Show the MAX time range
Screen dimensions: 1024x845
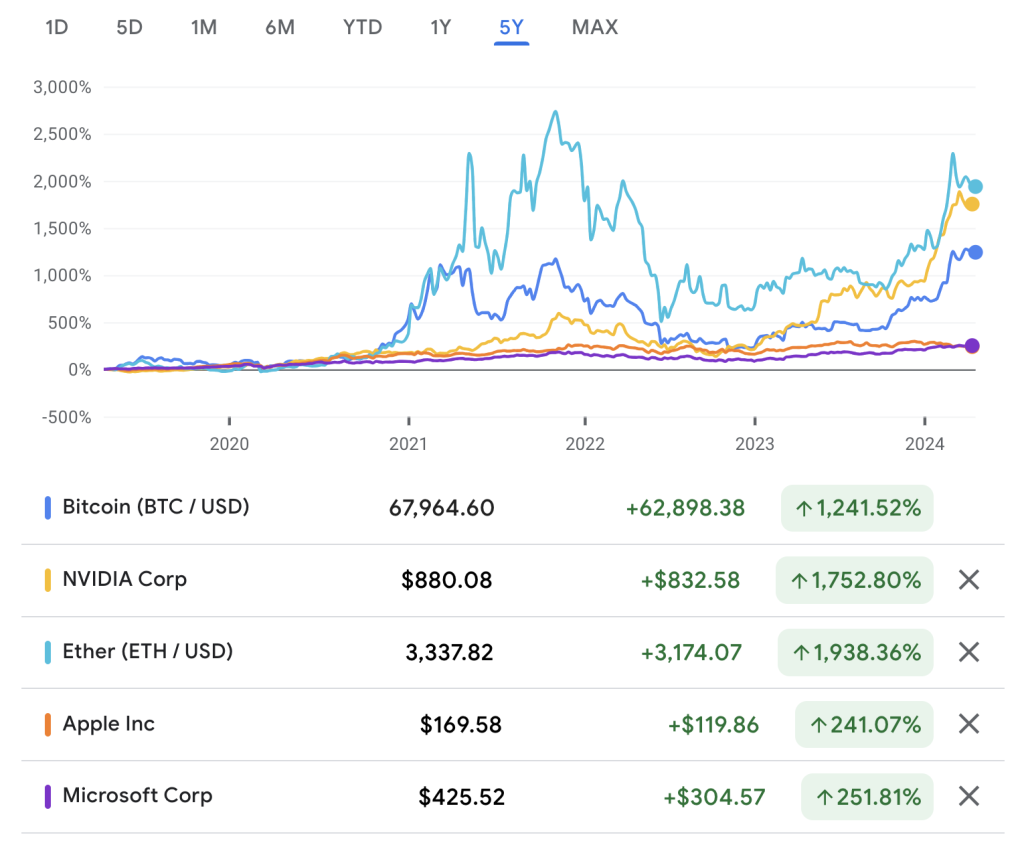pyautogui.click(x=595, y=27)
